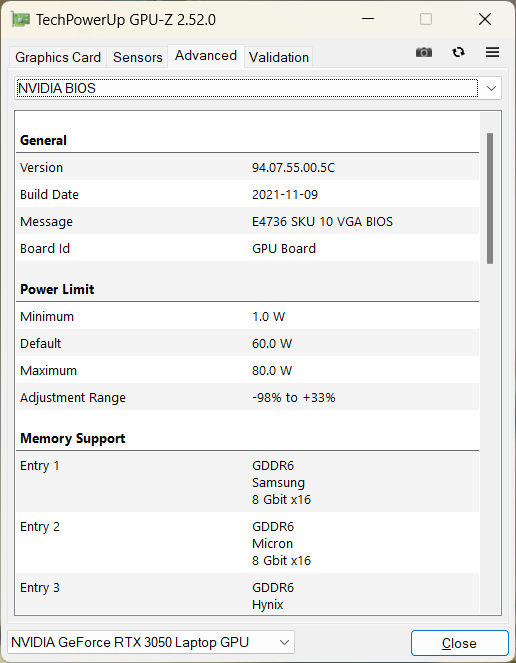The height and width of the screenshot is (663, 516).
Task: Click the Close button
Action: [x=459, y=643]
